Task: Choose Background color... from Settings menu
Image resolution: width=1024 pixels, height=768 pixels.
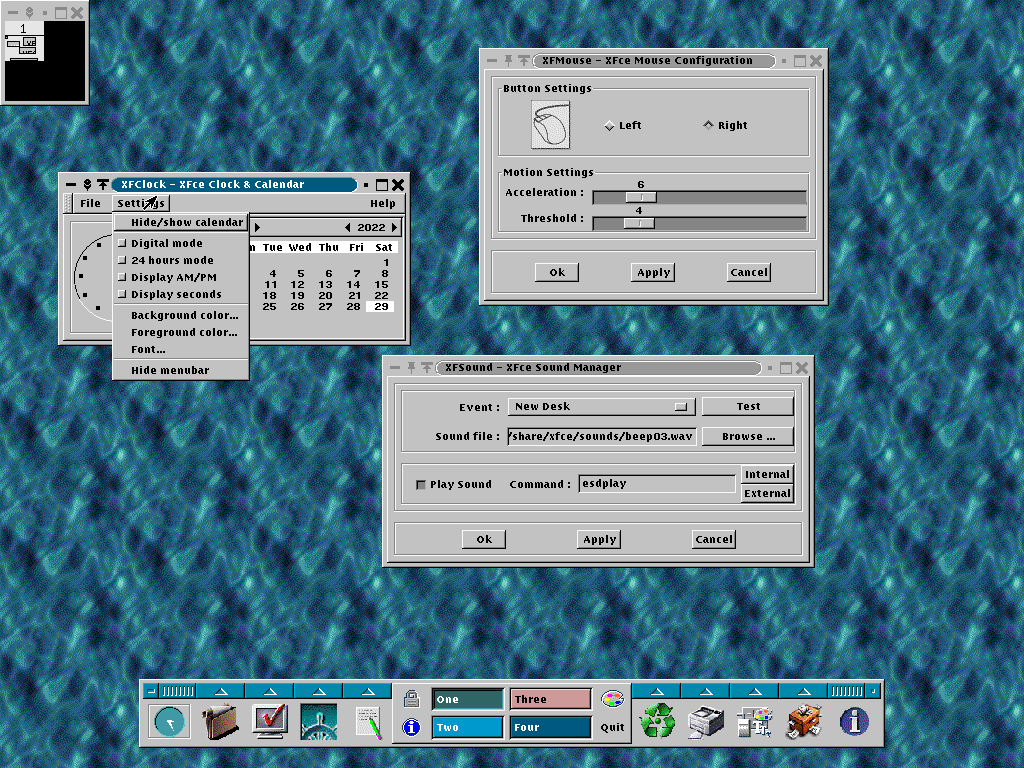Action: pos(181,315)
